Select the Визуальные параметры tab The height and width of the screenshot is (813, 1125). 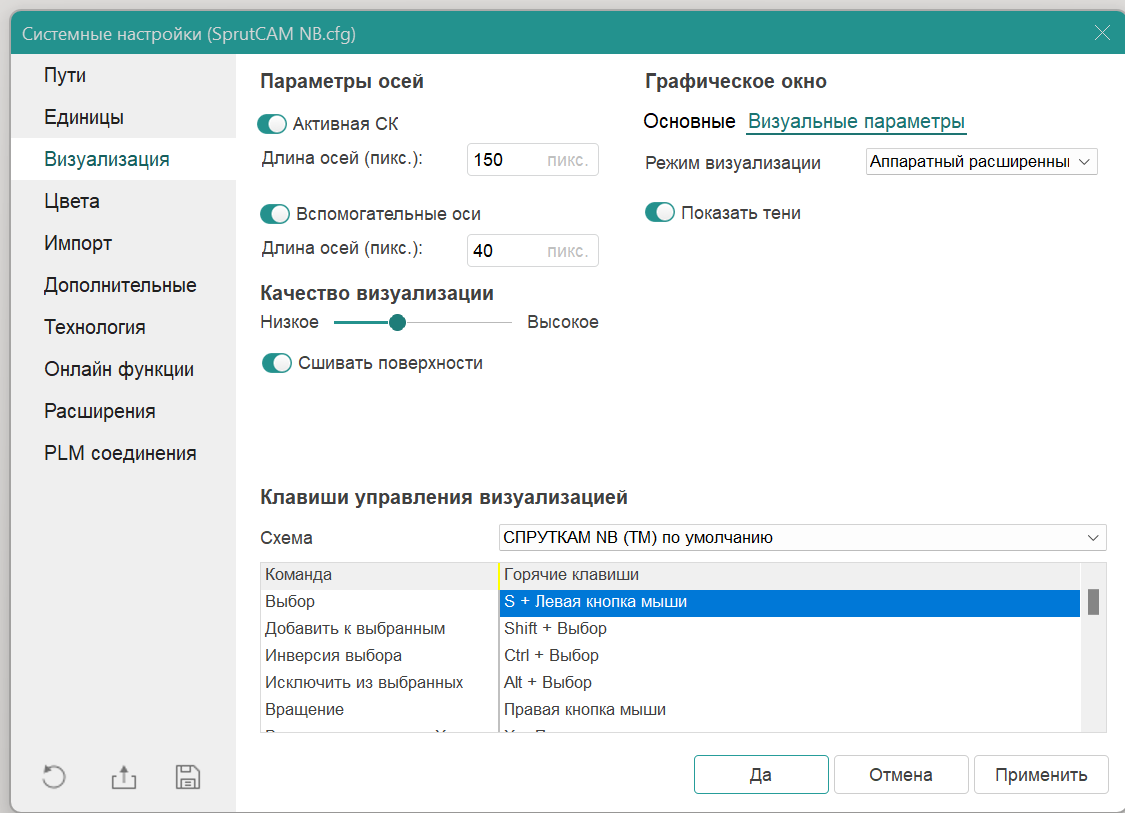point(856,122)
